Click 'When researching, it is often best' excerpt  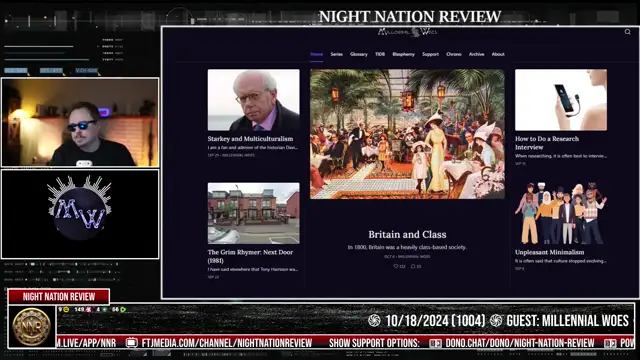pos(560,156)
